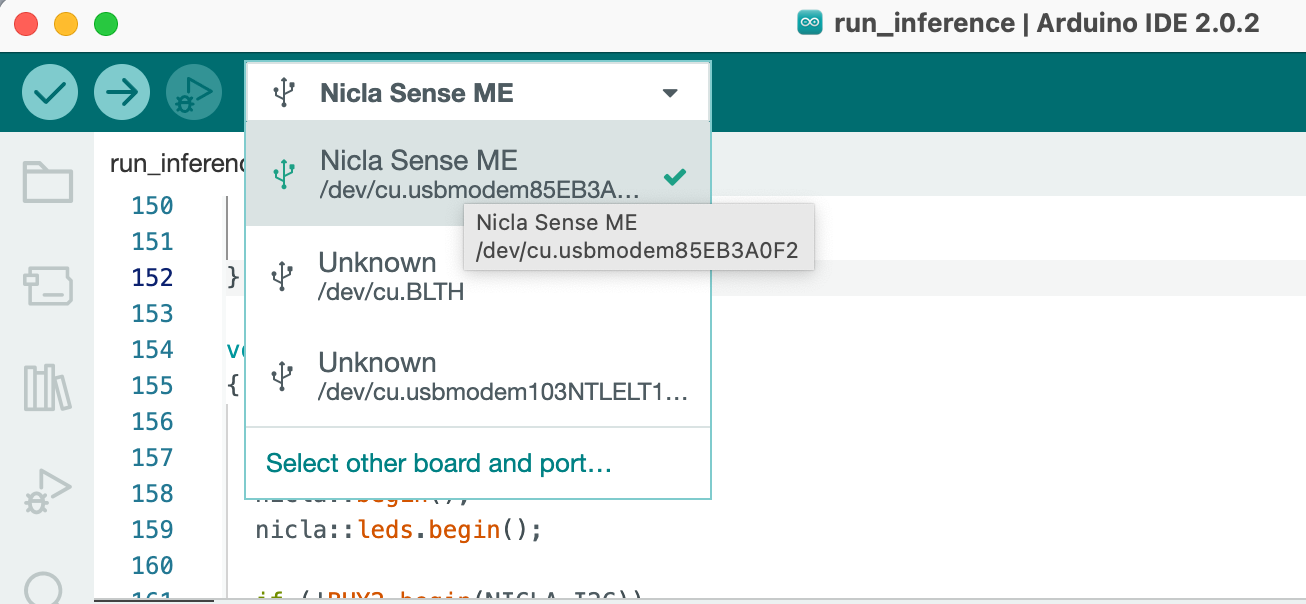Click the yellow minimize window button

pyautogui.click(x=66, y=24)
